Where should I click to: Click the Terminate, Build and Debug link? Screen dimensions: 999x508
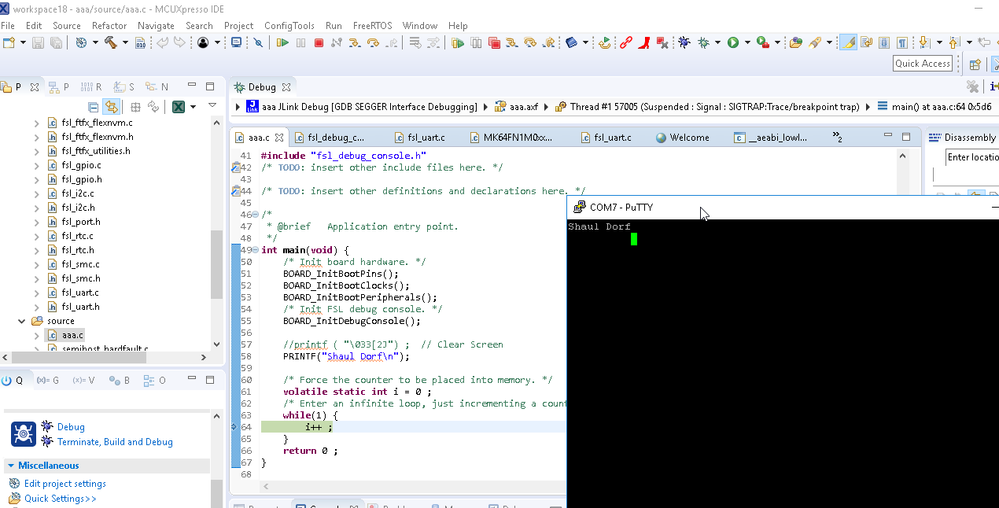coord(114,441)
